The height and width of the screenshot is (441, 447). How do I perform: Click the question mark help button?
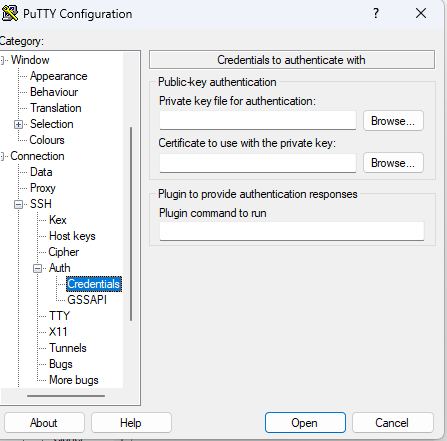pyautogui.click(x=376, y=13)
